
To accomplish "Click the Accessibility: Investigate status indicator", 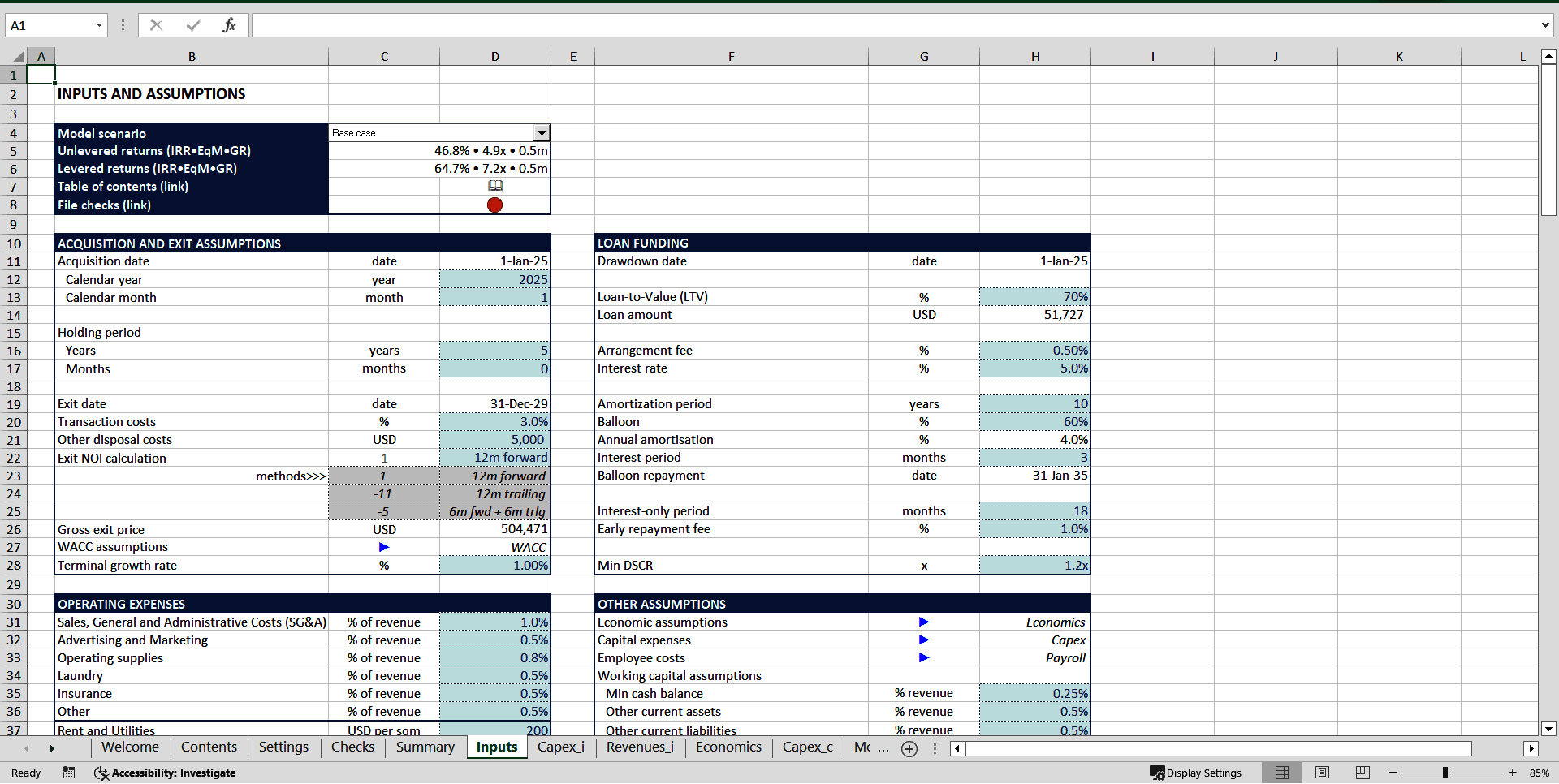I will tap(165, 773).
